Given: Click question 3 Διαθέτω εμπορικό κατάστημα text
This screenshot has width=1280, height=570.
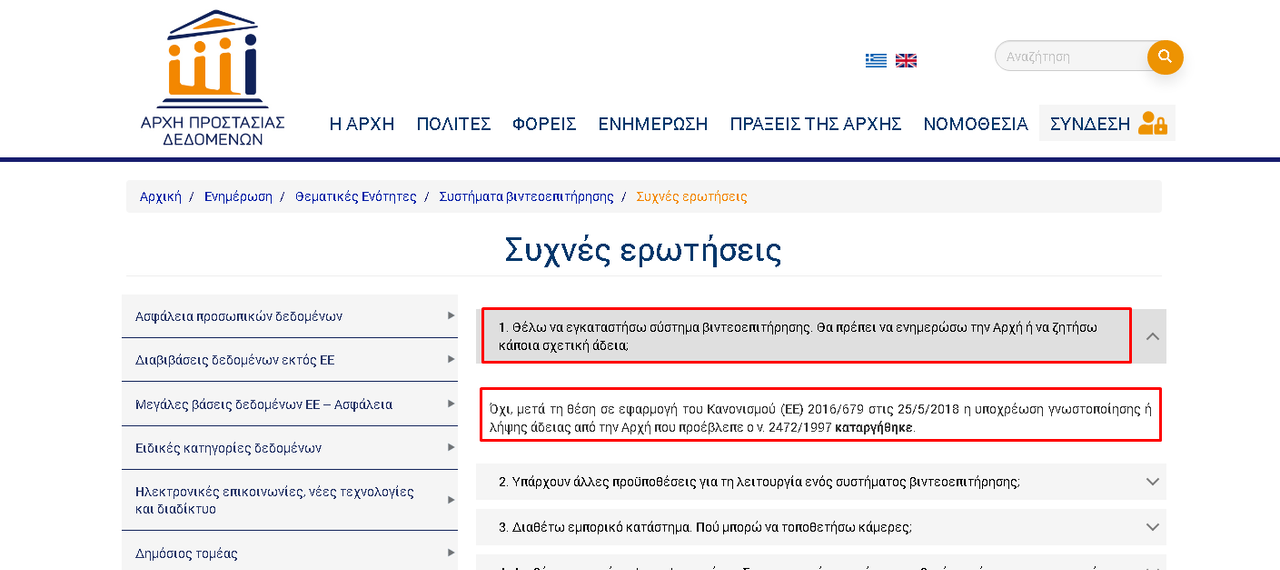Looking at the screenshot, I should [705, 527].
